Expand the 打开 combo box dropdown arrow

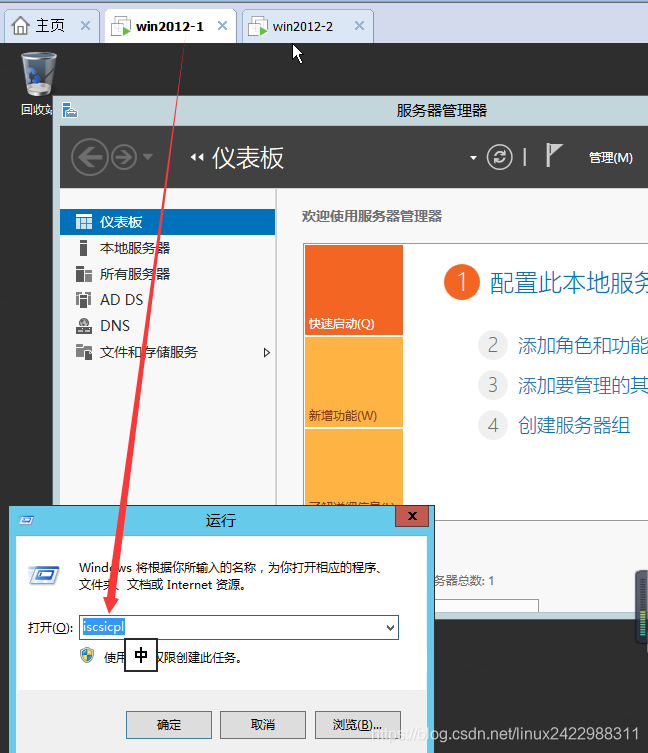point(391,628)
